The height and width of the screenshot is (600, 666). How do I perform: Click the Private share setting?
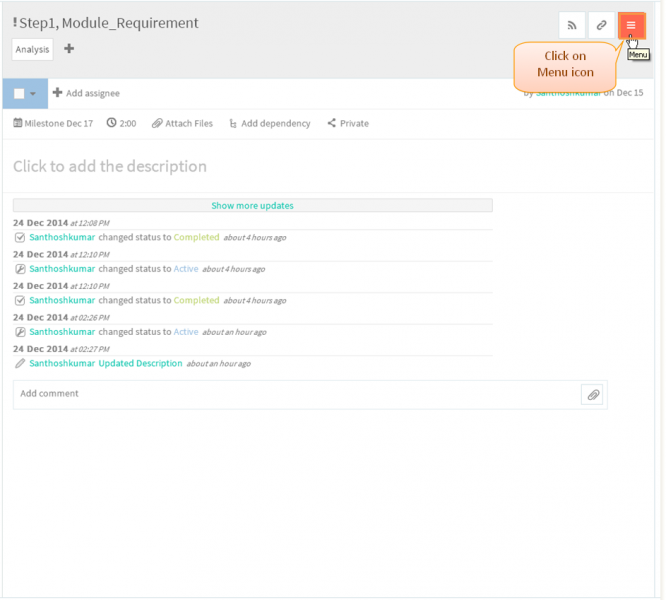pos(348,124)
